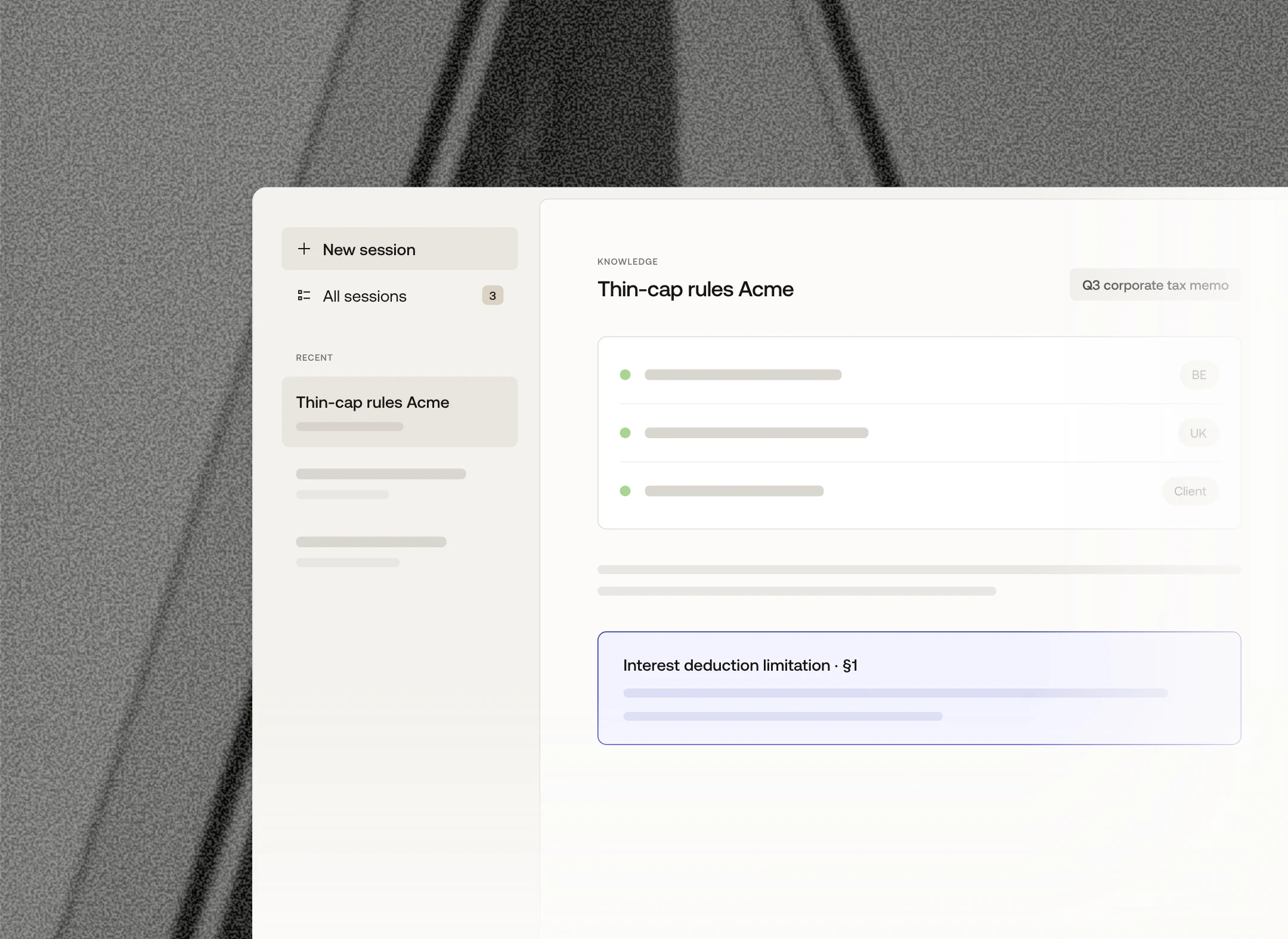Click the RECENT section label
This screenshot has height=939, width=1288.
[314, 358]
